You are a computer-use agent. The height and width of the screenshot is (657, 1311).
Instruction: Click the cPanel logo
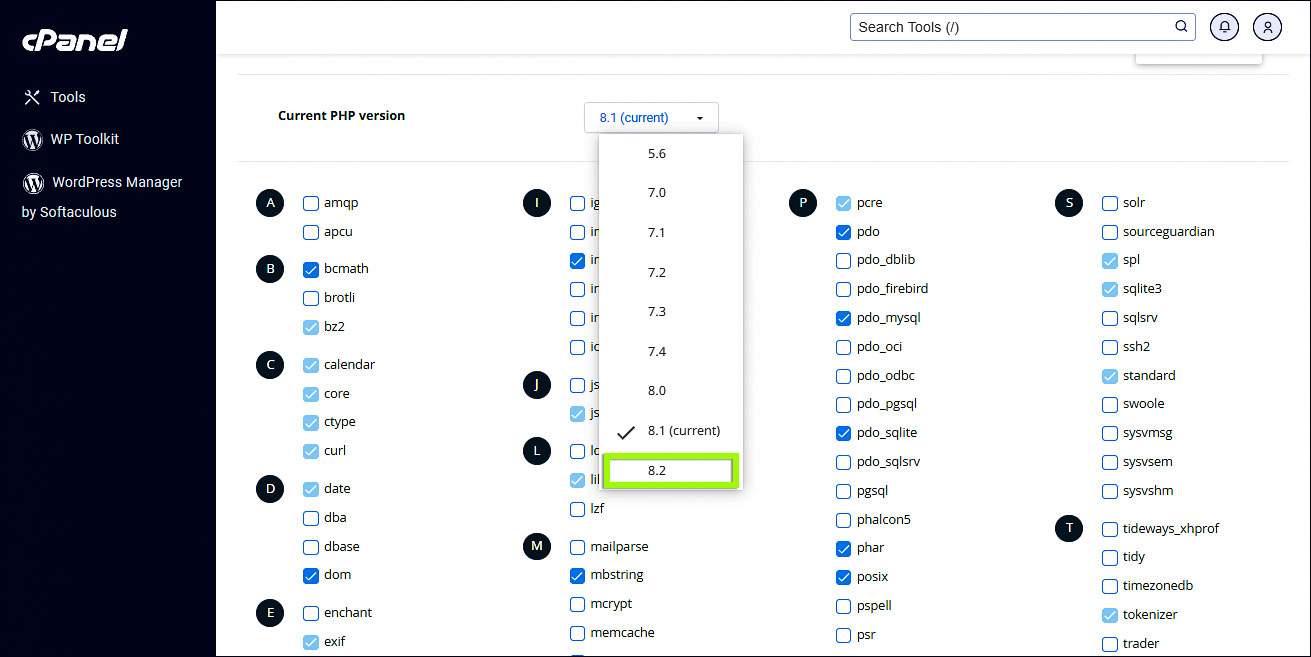point(75,40)
